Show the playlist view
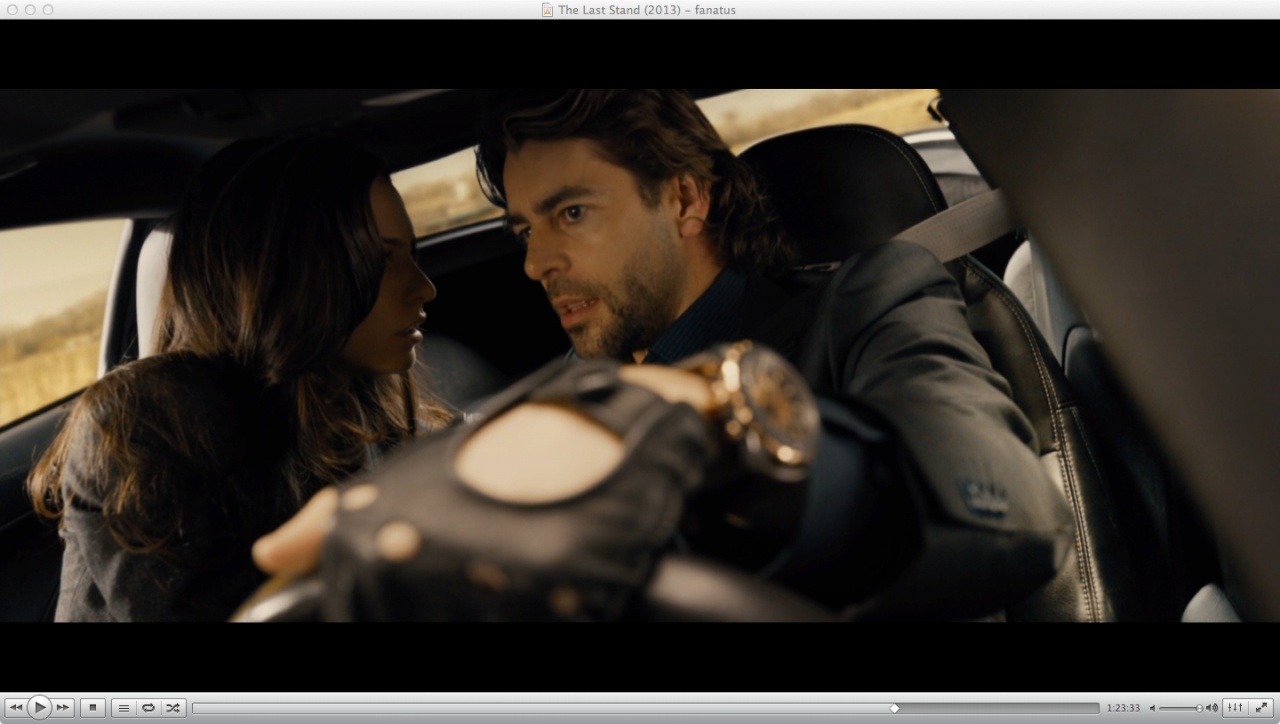Image resolution: width=1280 pixels, height=724 pixels. 124,708
